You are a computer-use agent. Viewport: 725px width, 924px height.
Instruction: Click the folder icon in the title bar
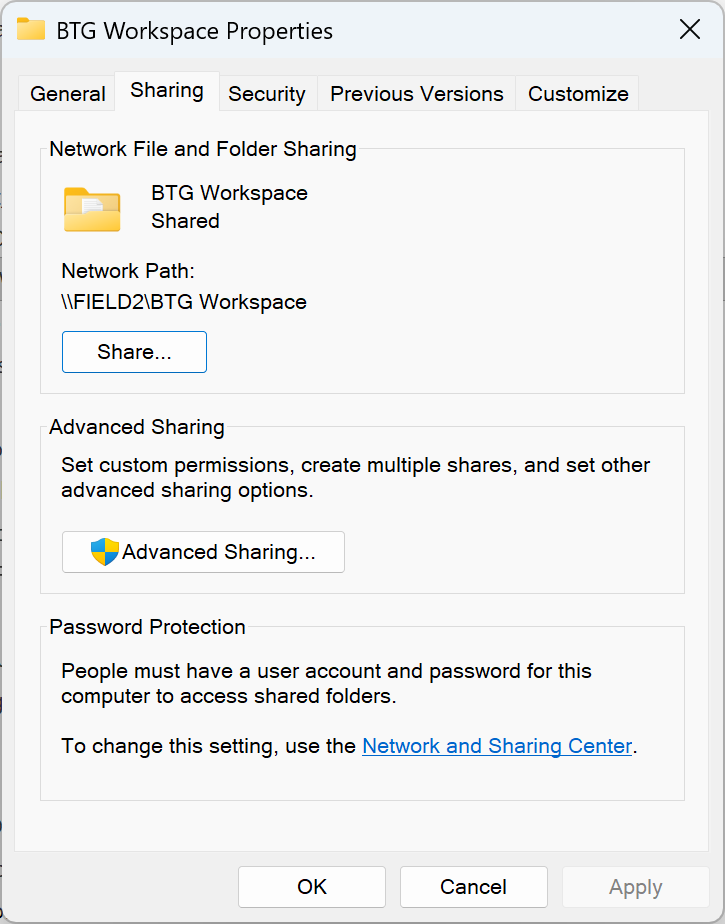31,29
